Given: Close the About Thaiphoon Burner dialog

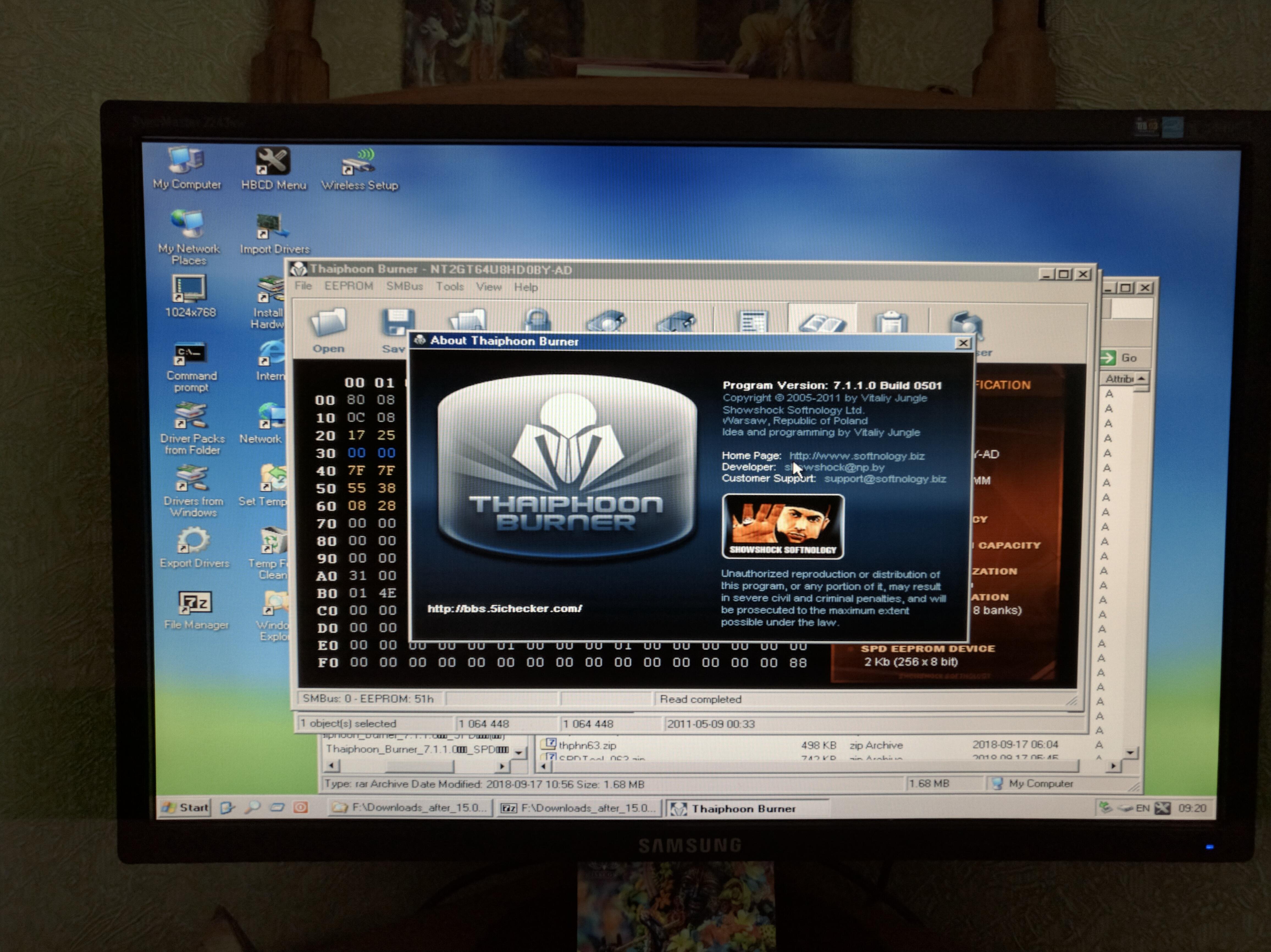Looking at the screenshot, I should [x=963, y=343].
